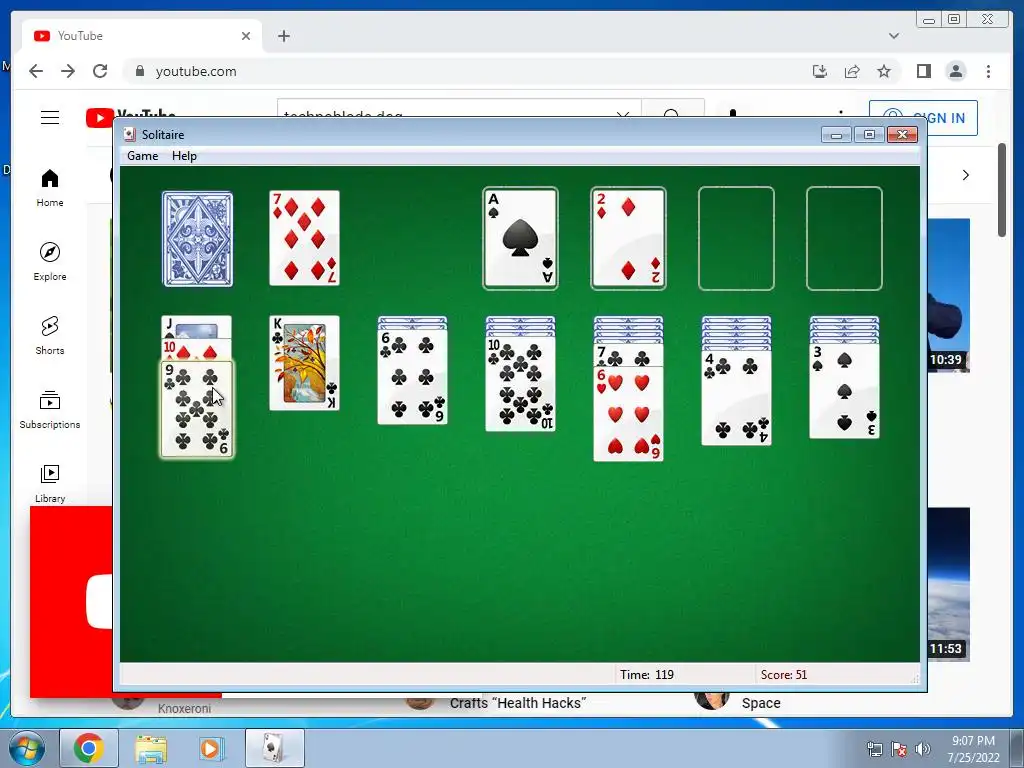Select the 3 of spades card
The width and height of the screenshot is (1024, 768).
(844, 391)
